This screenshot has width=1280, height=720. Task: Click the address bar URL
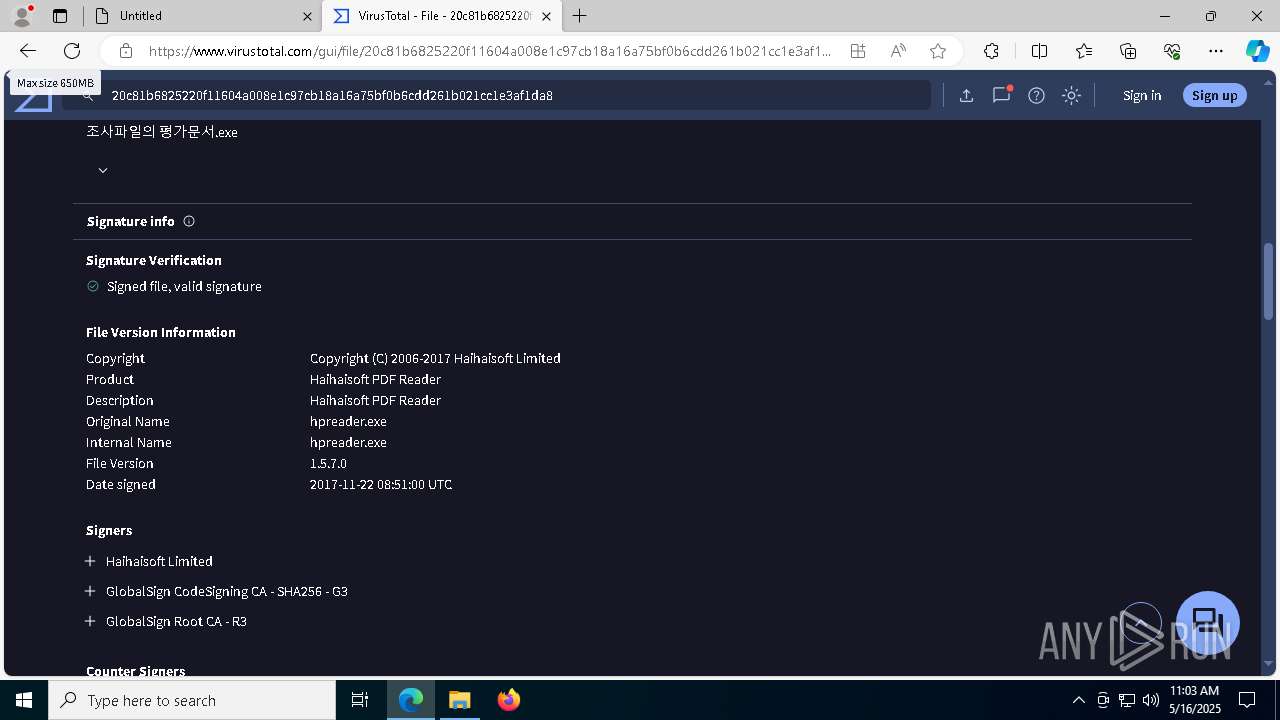pos(490,51)
